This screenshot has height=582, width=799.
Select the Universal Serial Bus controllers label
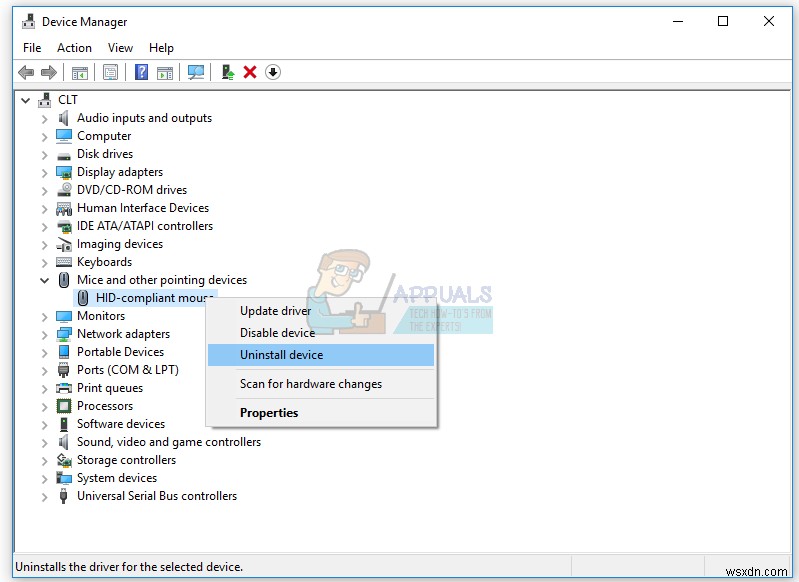click(x=157, y=496)
